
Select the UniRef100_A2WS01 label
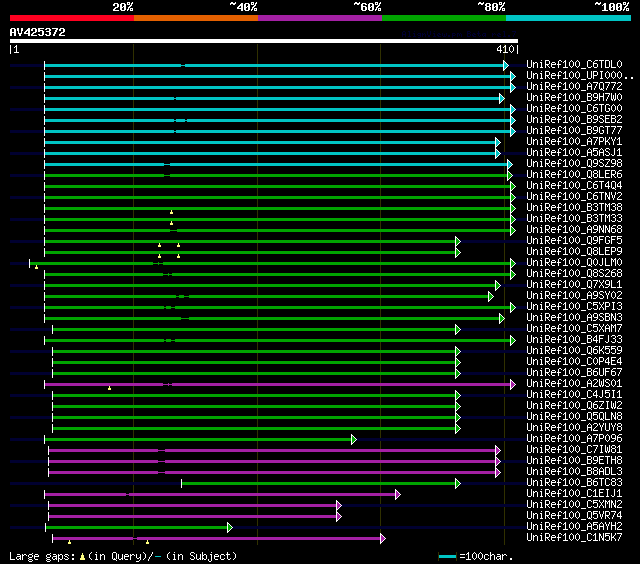[574, 384]
